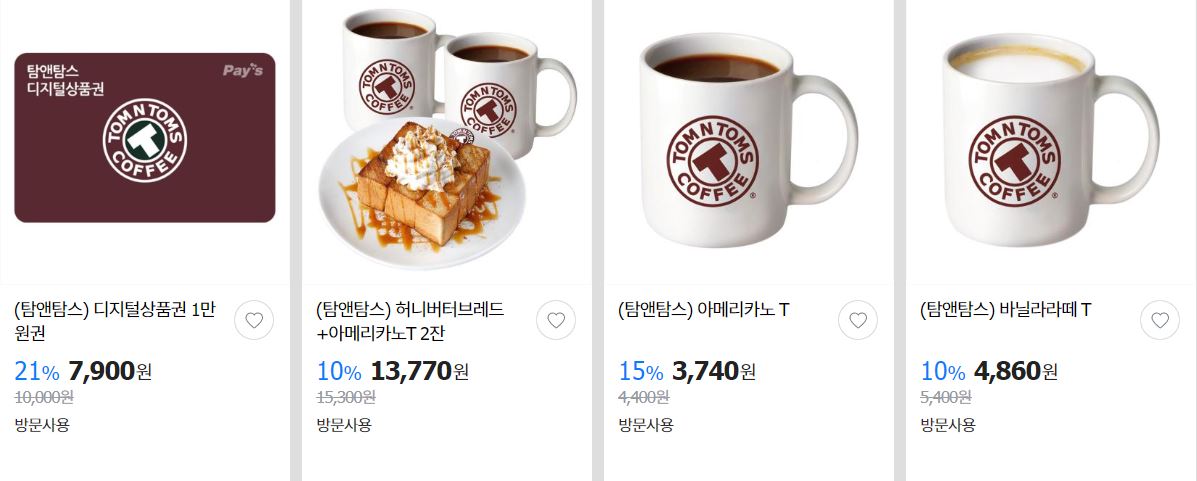This screenshot has height=481, width=1197.
Task: Open the (탐앤탐스) 아메리카노 T title link
Action: point(703,310)
